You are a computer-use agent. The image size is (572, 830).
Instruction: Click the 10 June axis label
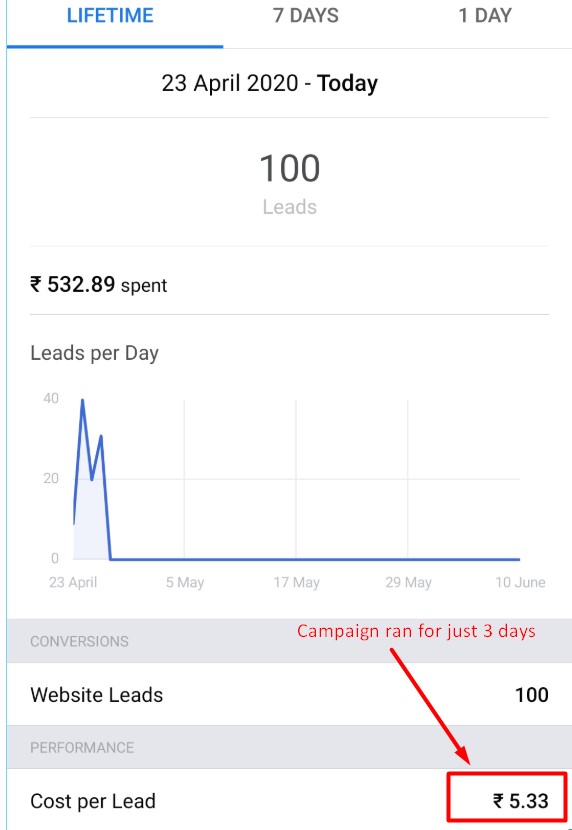pyautogui.click(x=520, y=582)
